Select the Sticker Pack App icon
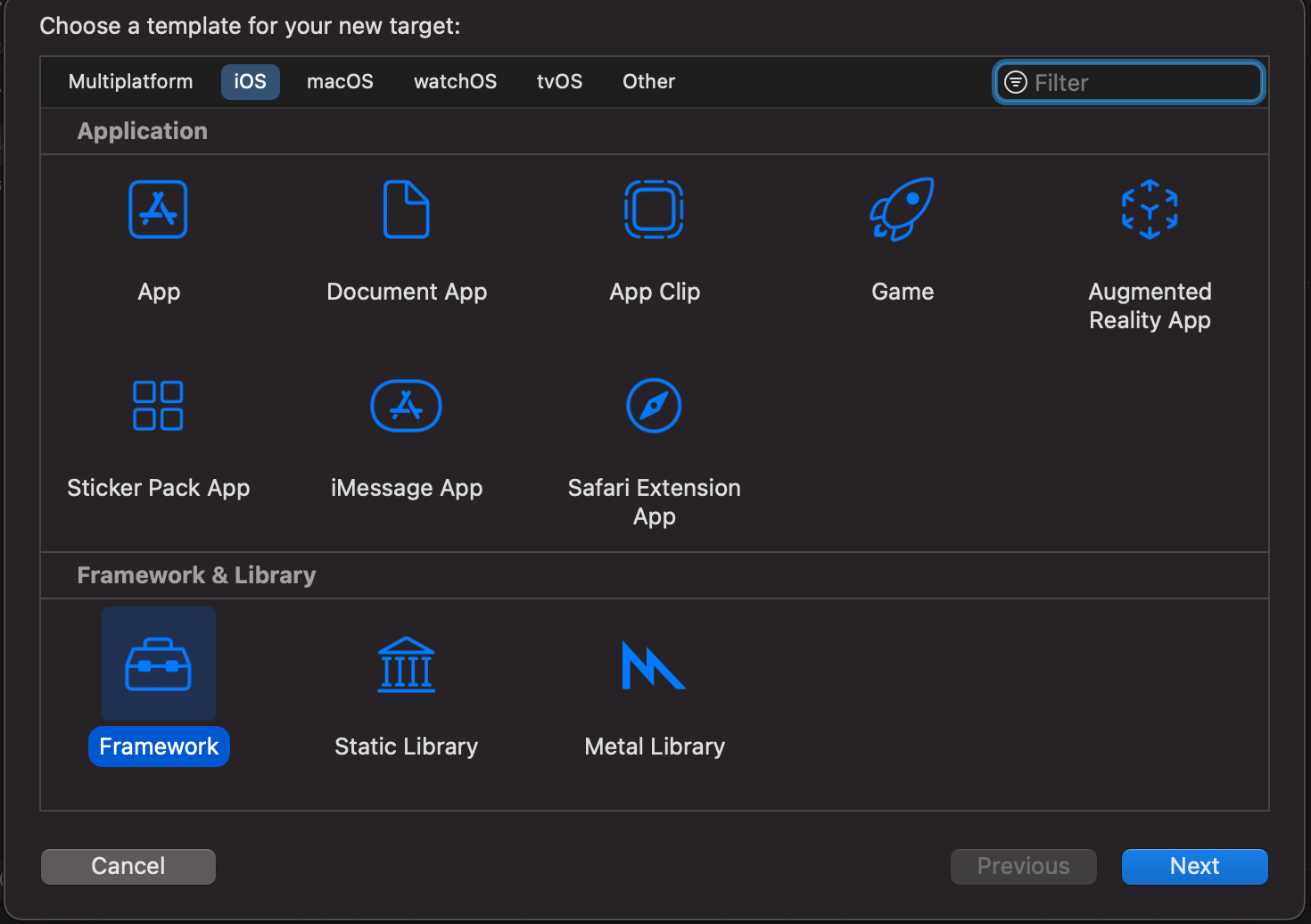The height and width of the screenshot is (924, 1311). coord(158,406)
